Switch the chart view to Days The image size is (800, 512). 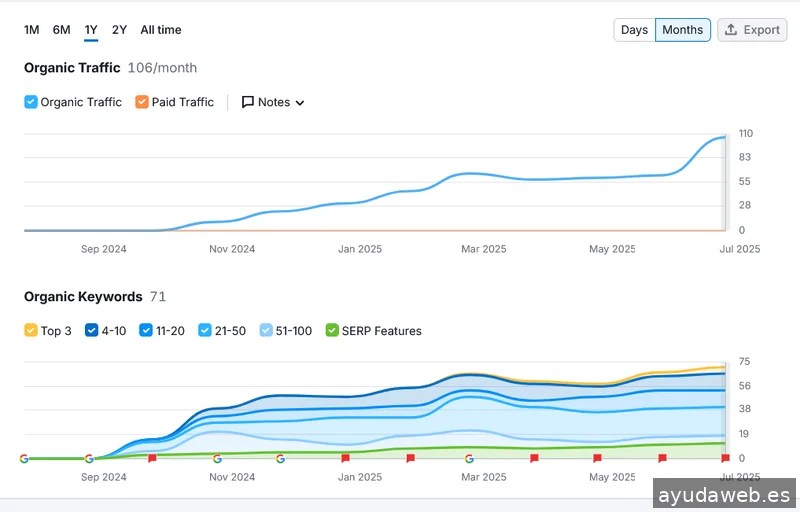pyautogui.click(x=634, y=30)
